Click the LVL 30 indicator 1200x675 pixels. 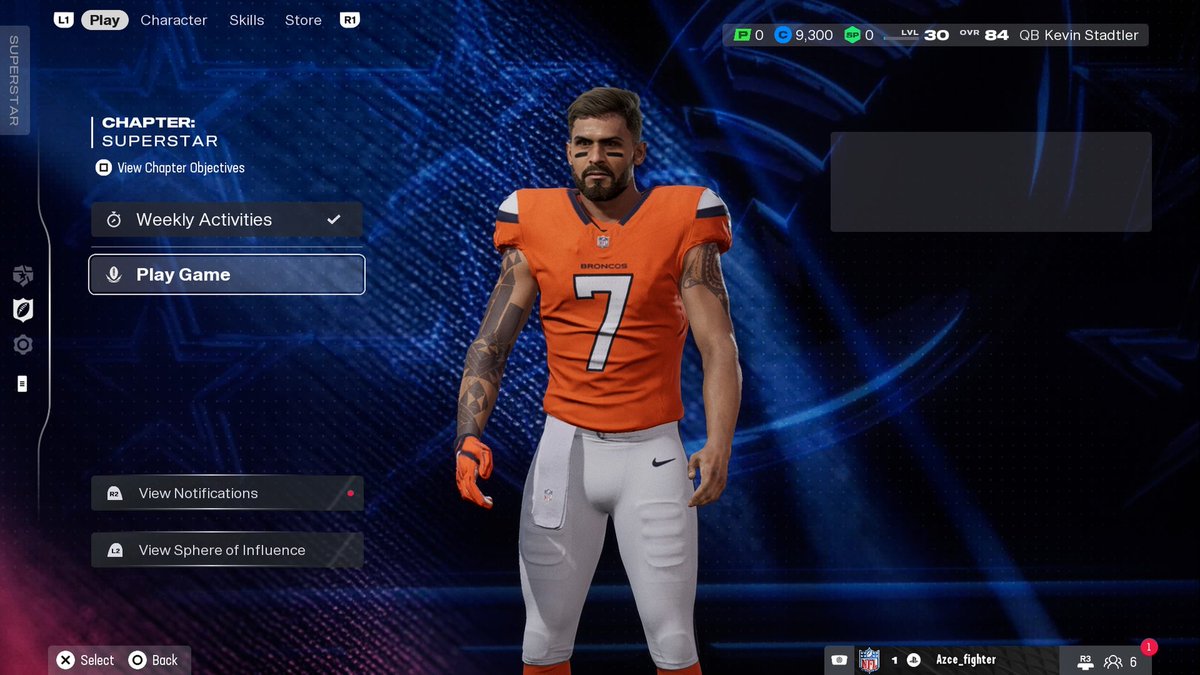pyautogui.click(x=925, y=35)
